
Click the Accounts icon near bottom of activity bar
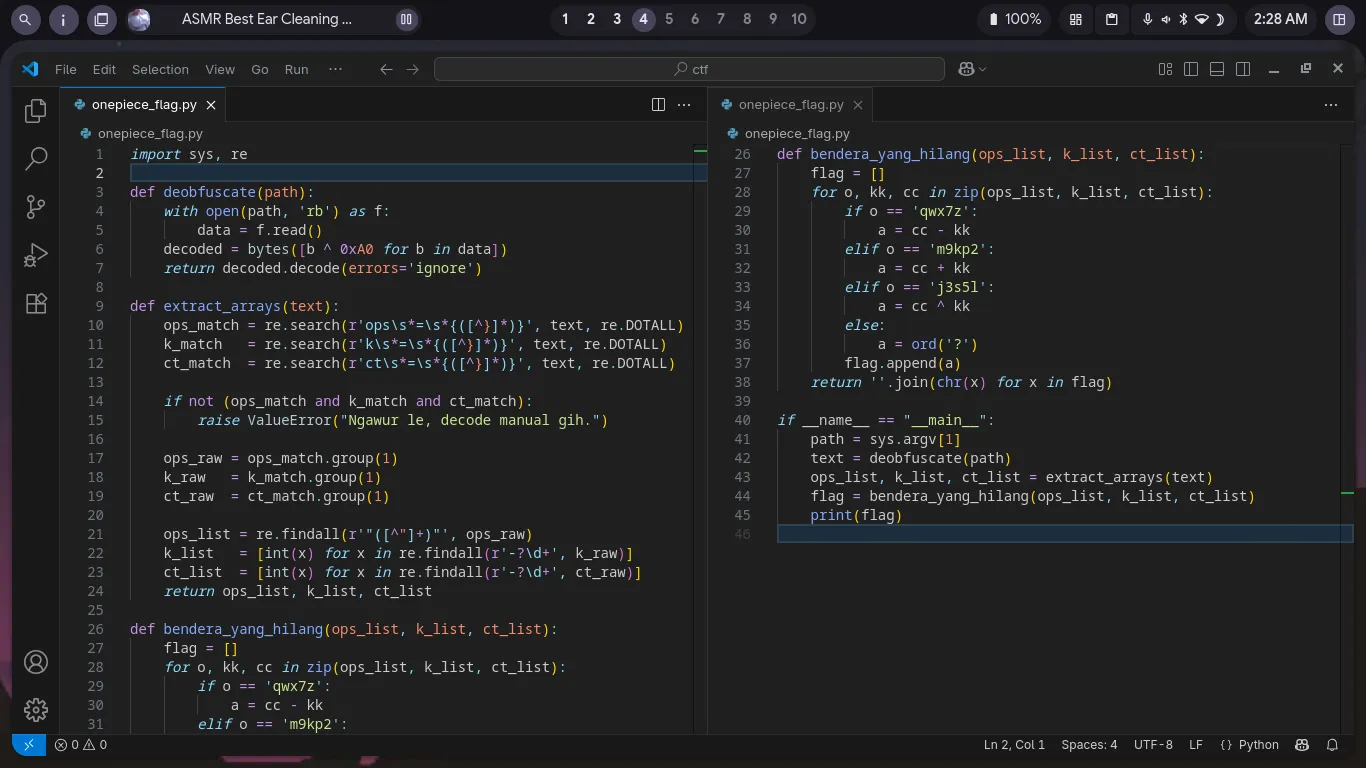pyautogui.click(x=35, y=662)
